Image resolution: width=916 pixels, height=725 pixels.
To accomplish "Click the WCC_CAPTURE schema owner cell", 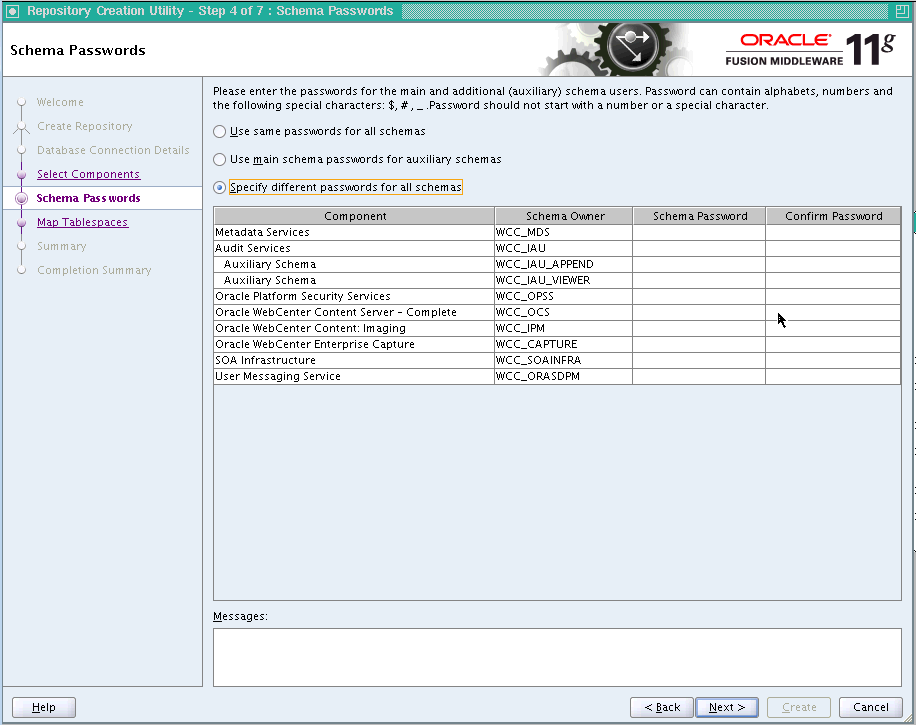I will 563,344.
